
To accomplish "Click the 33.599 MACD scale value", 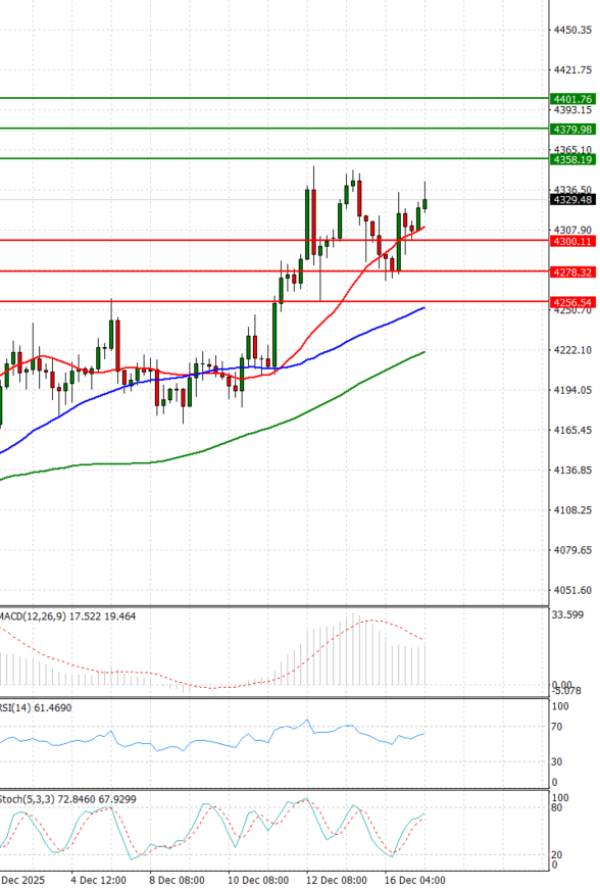I will coord(567,616).
